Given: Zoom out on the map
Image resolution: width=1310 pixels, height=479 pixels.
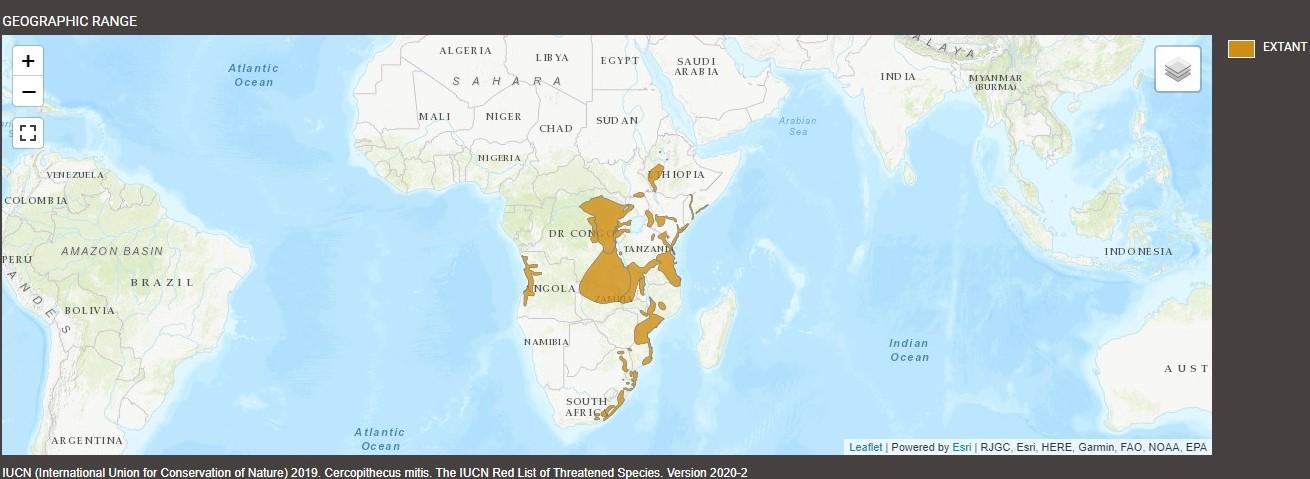Looking at the screenshot, I should pyautogui.click(x=28, y=92).
